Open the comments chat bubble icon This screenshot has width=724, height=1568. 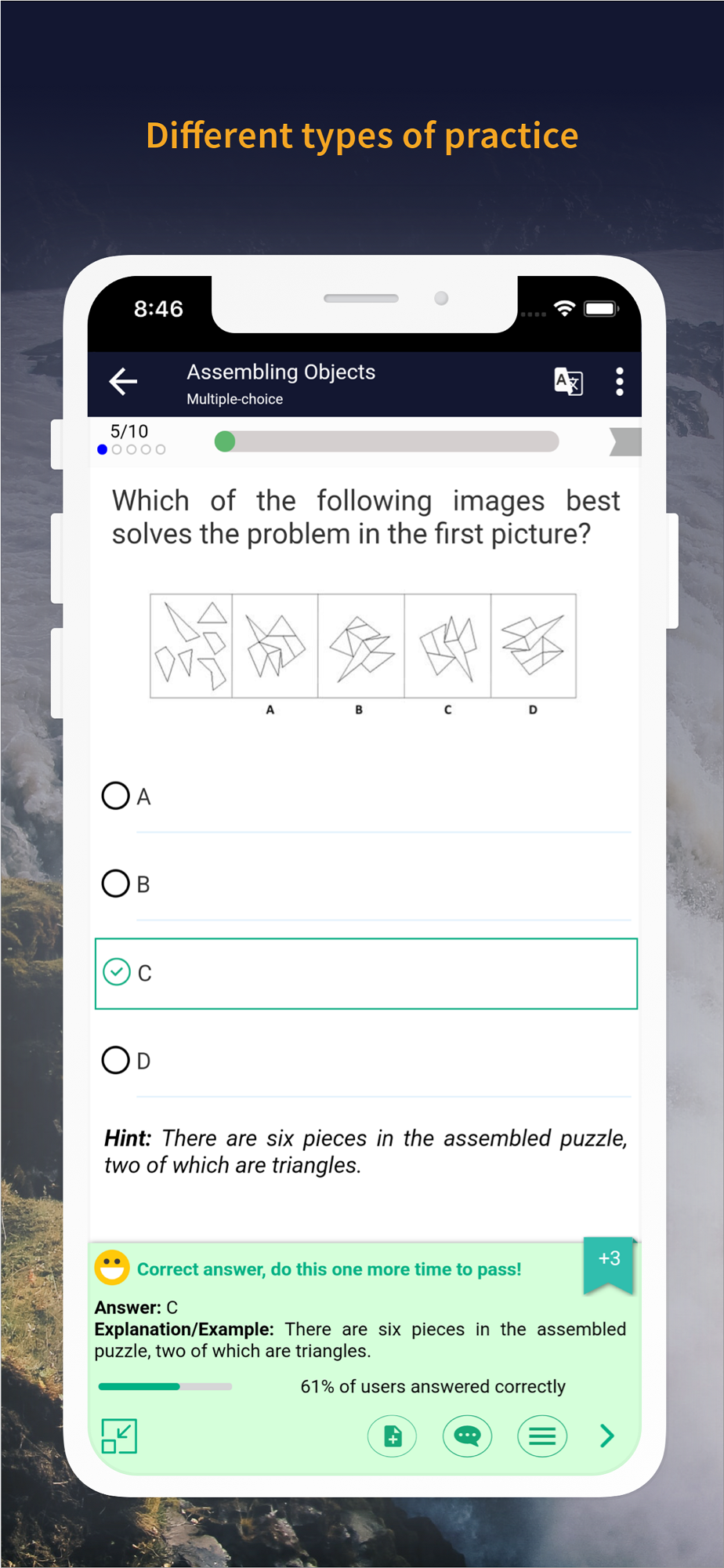(467, 1436)
